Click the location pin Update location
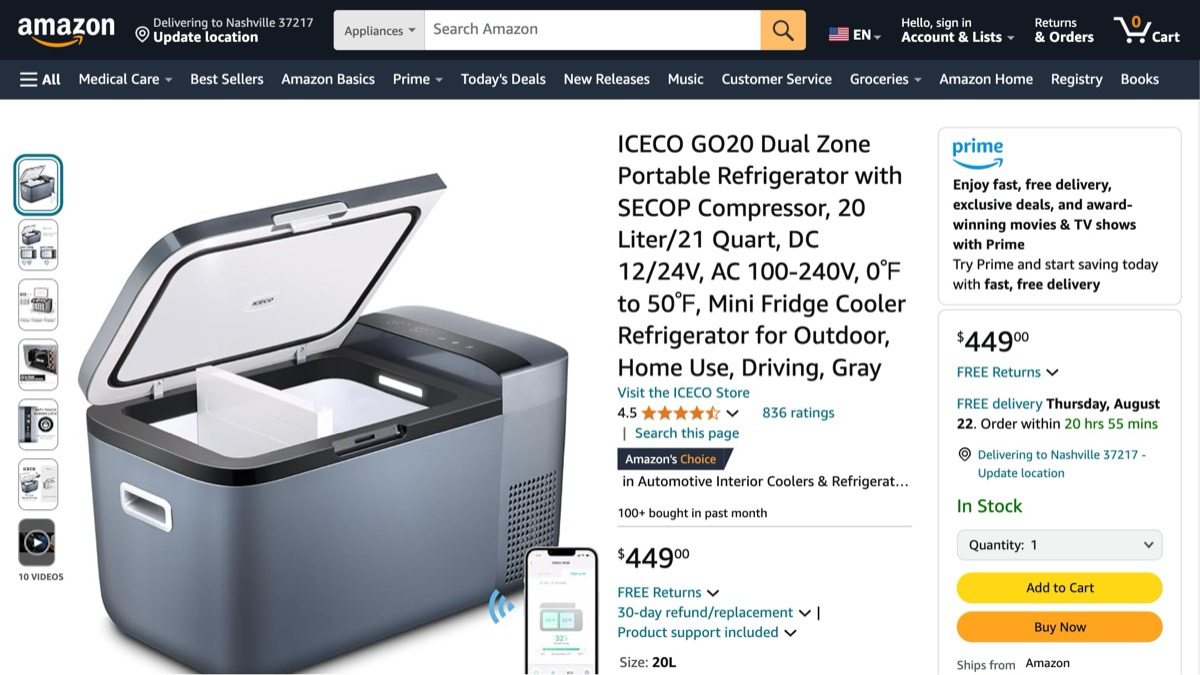Viewport: 1200px width, 675px height. [196, 30]
